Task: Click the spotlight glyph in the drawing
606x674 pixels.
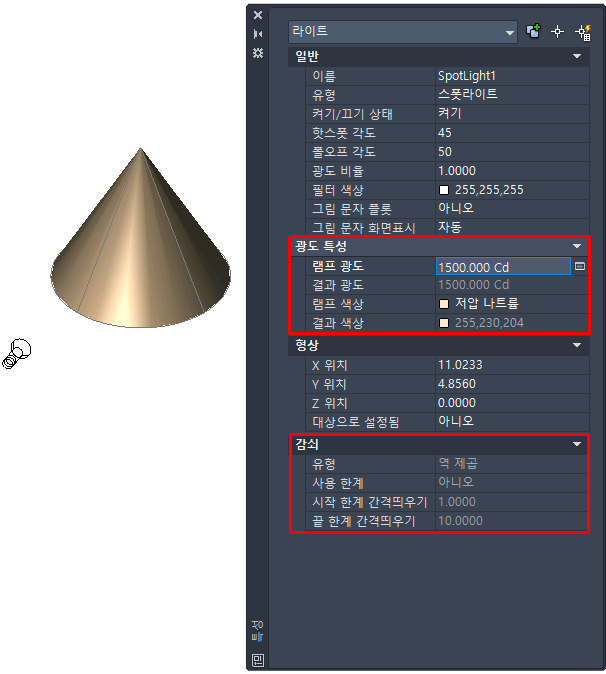Action: point(16,354)
